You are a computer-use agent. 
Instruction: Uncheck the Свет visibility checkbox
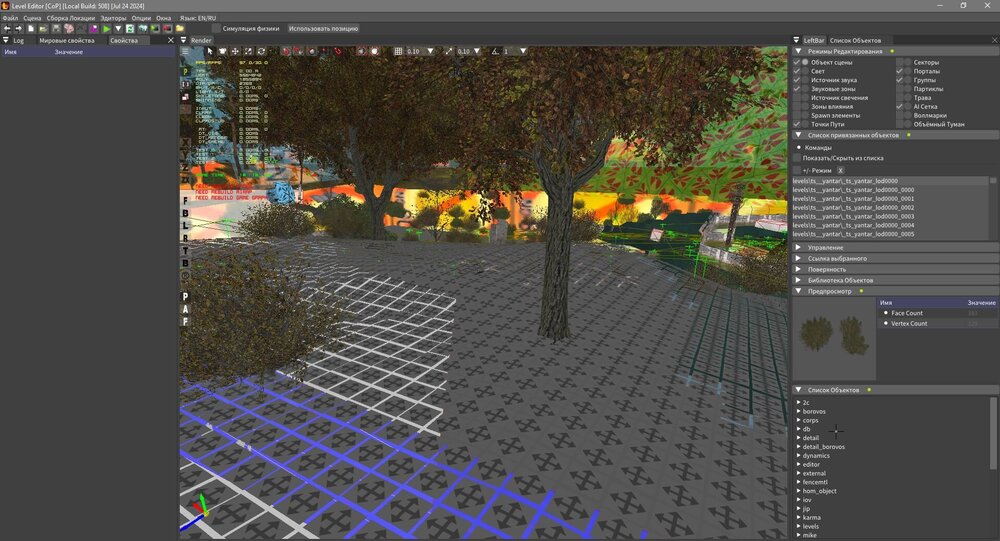(x=797, y=71)
